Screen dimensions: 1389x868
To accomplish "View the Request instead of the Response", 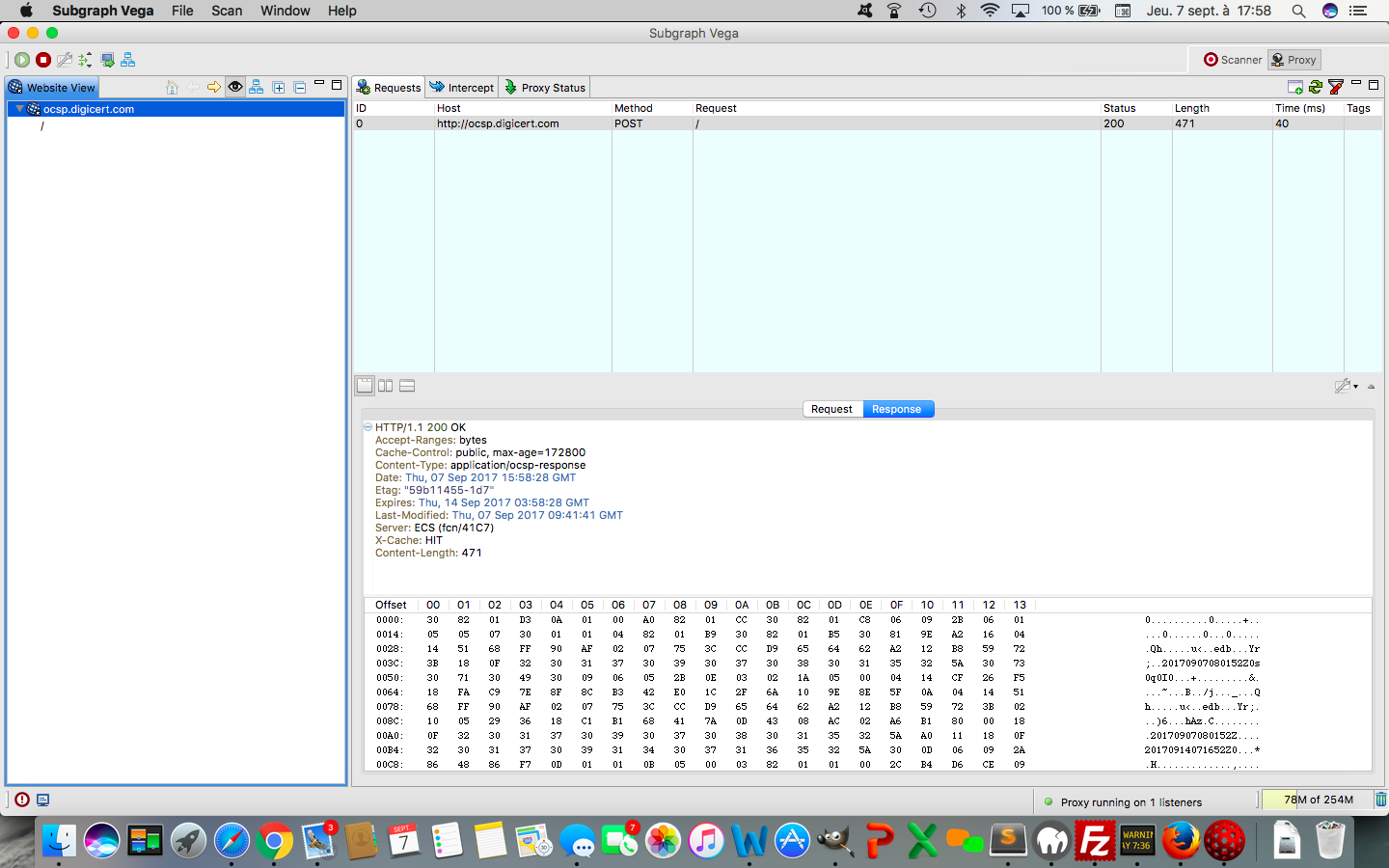I will click(x=831, y=408).
